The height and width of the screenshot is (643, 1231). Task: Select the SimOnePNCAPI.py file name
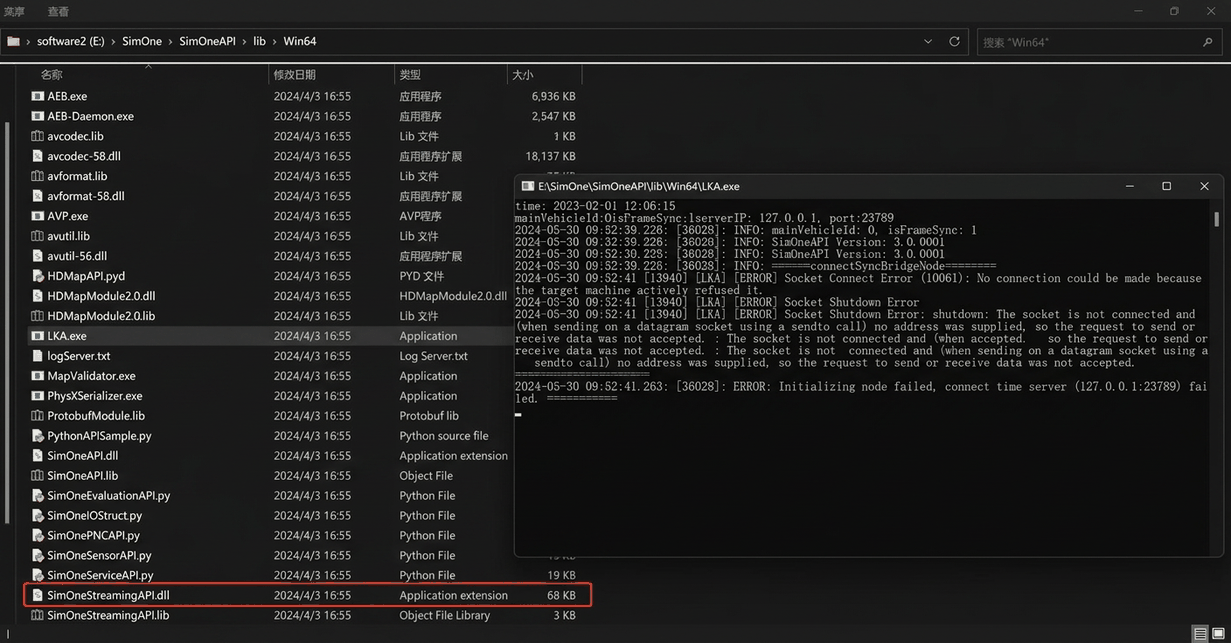coord(93,536)
